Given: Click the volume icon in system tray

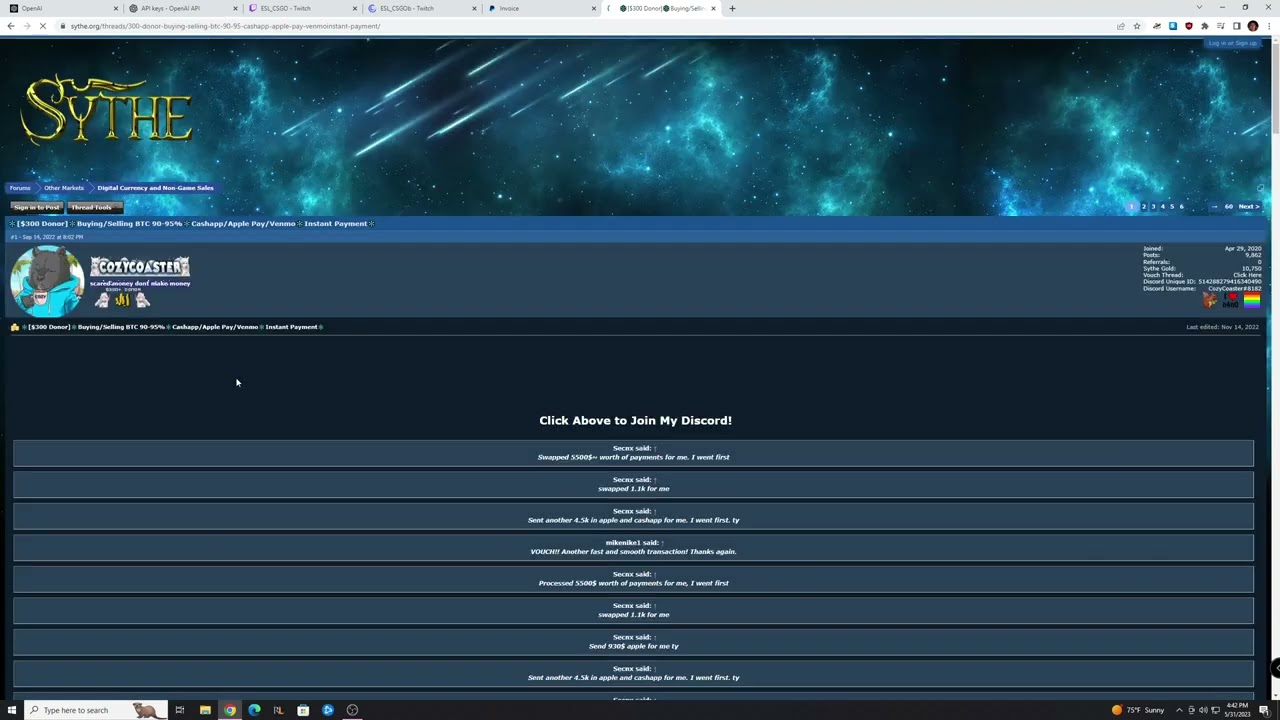Looking at the screenshot, I should click(1203, 710).
